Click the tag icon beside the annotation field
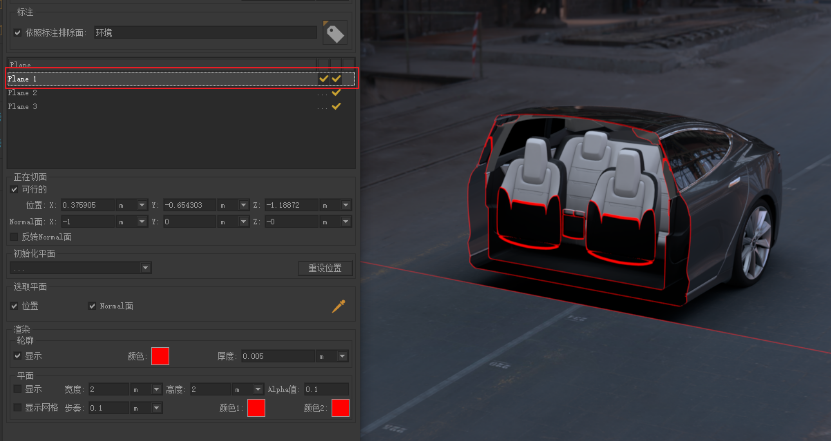This screenshot has width=831, height=442. [333, 33]
